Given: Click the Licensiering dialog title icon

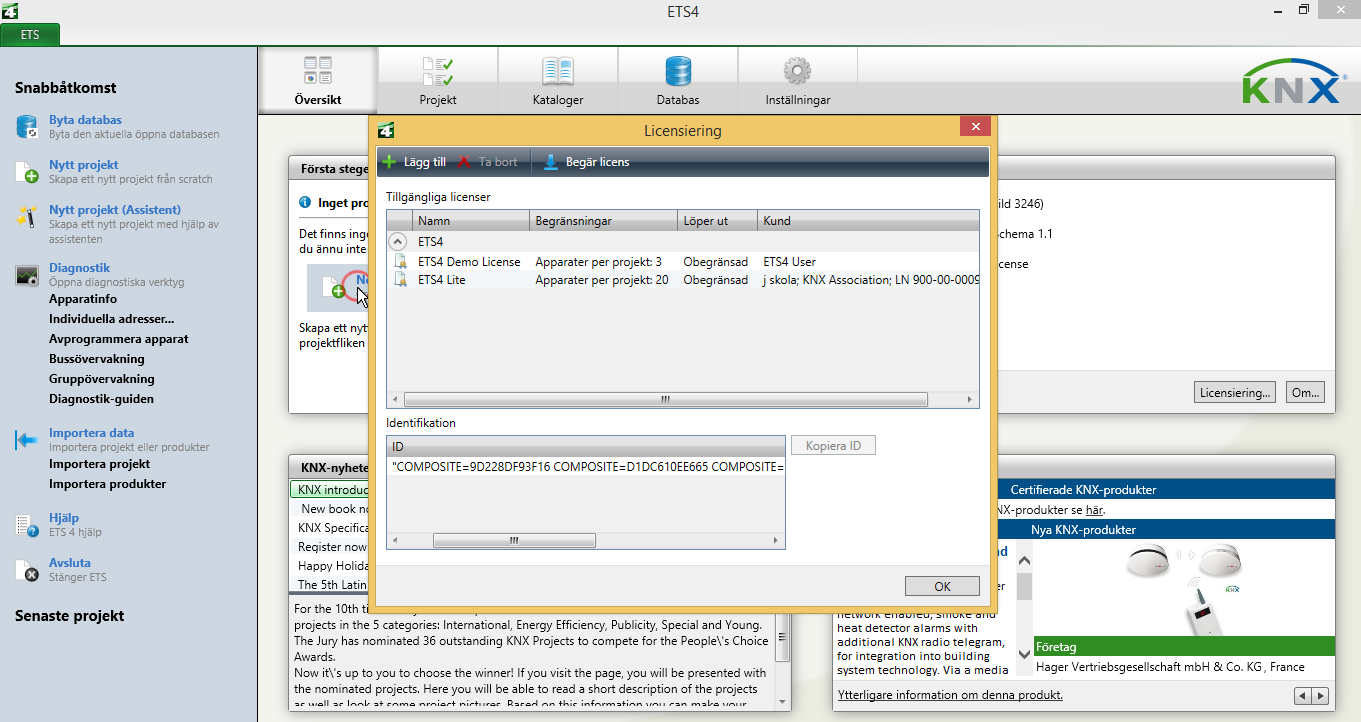Looking at the screenshot, I should [385, 130].
